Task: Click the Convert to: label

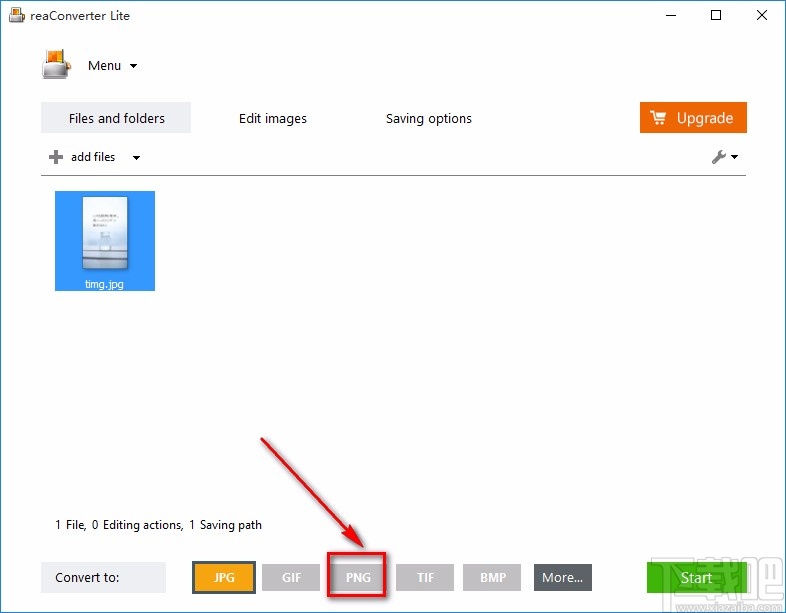Action: pos(103,577)
